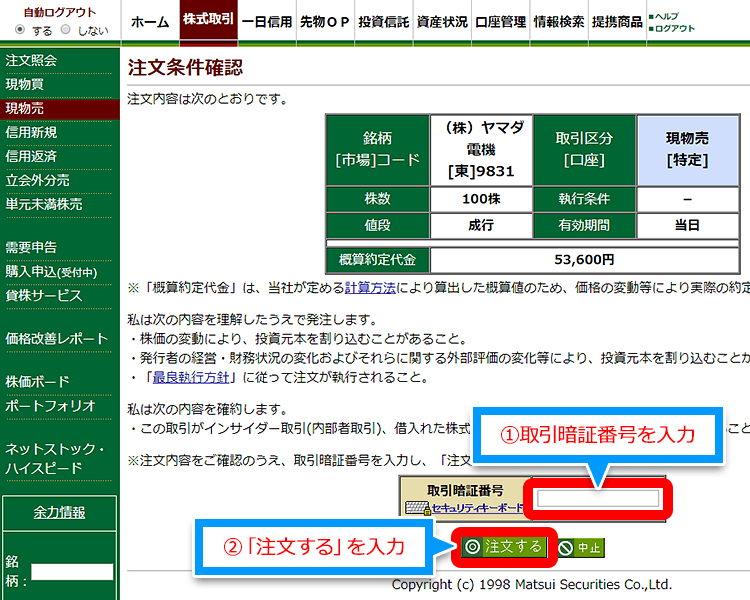Click the 注文する button

[503, 546]
